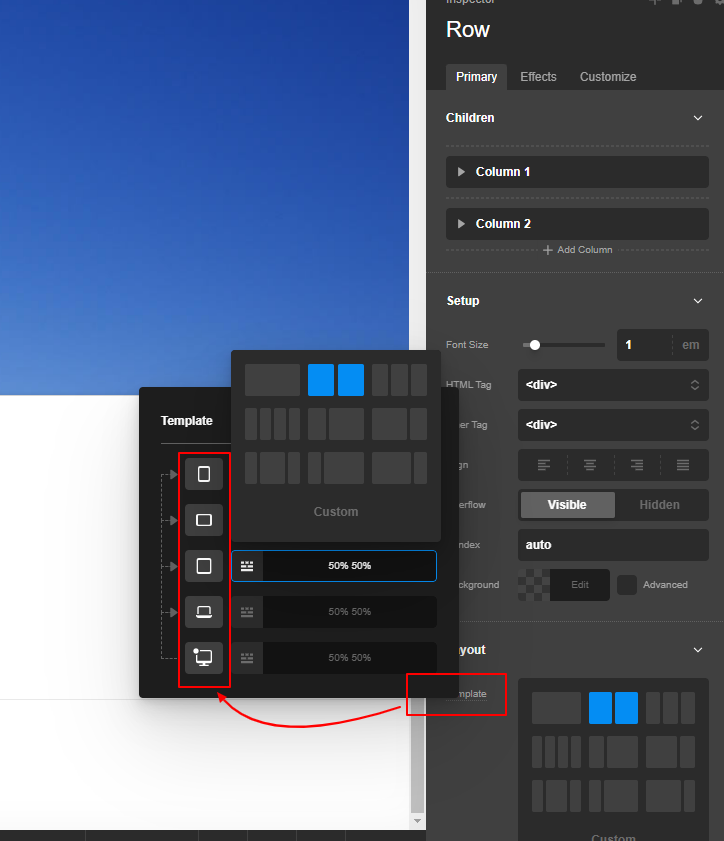Click the z-index auto input field
This screenshot has width=724, height=841.
pyautogui.click(x=612, y=545)
